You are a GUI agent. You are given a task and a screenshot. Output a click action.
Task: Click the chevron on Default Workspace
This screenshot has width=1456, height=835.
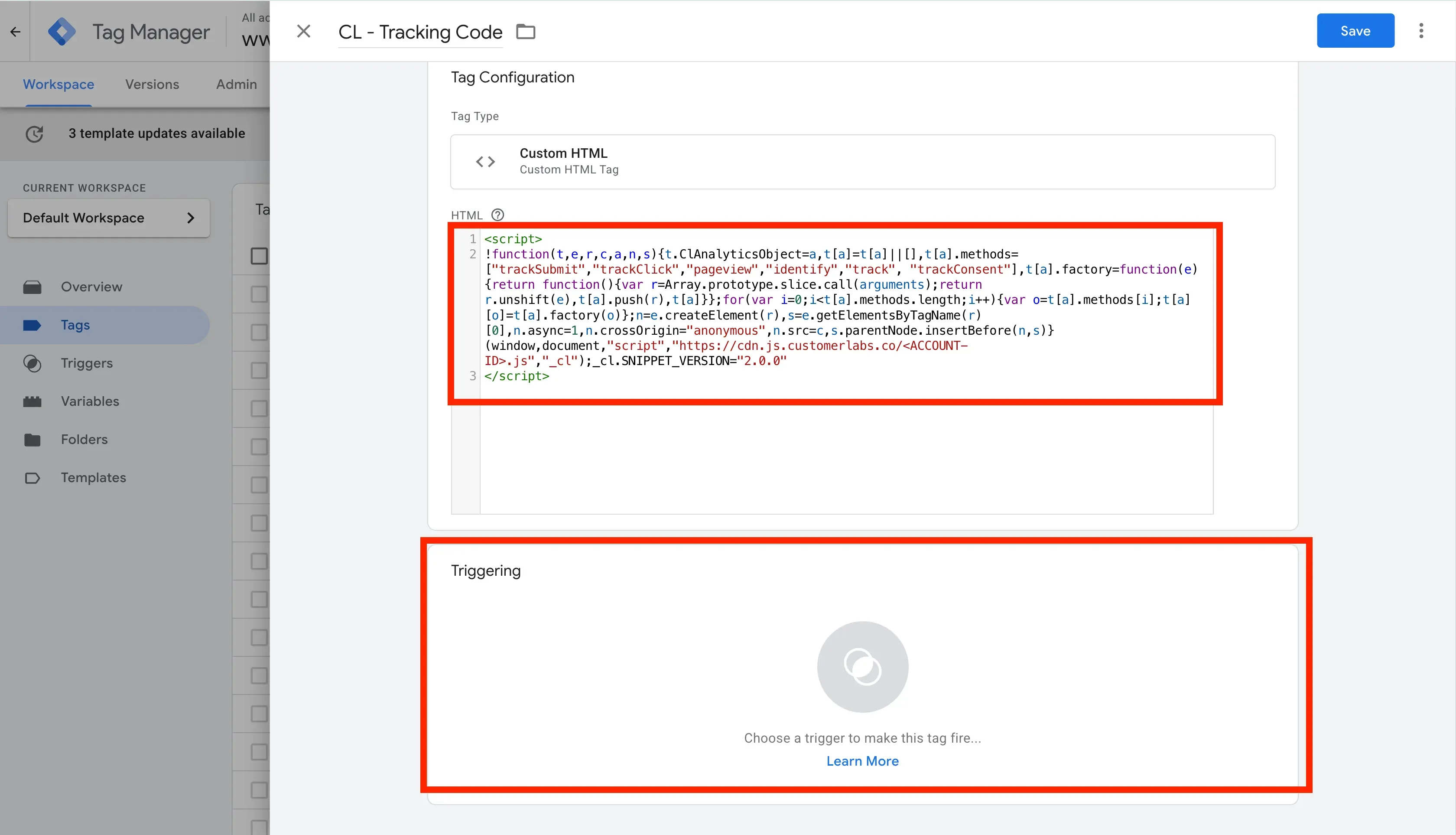[x=190, y=218]
